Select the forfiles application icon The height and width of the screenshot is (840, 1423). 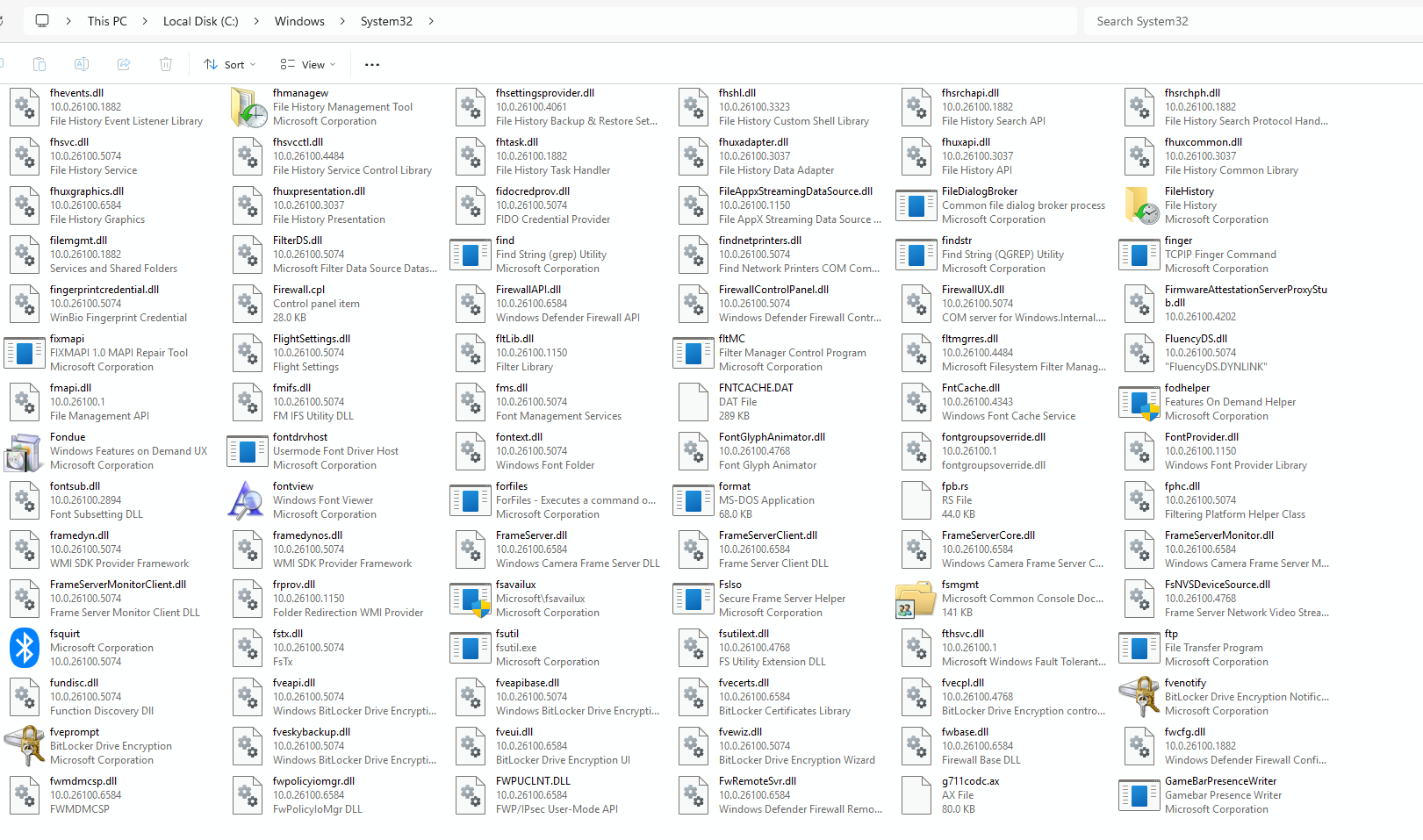point(471,500)
